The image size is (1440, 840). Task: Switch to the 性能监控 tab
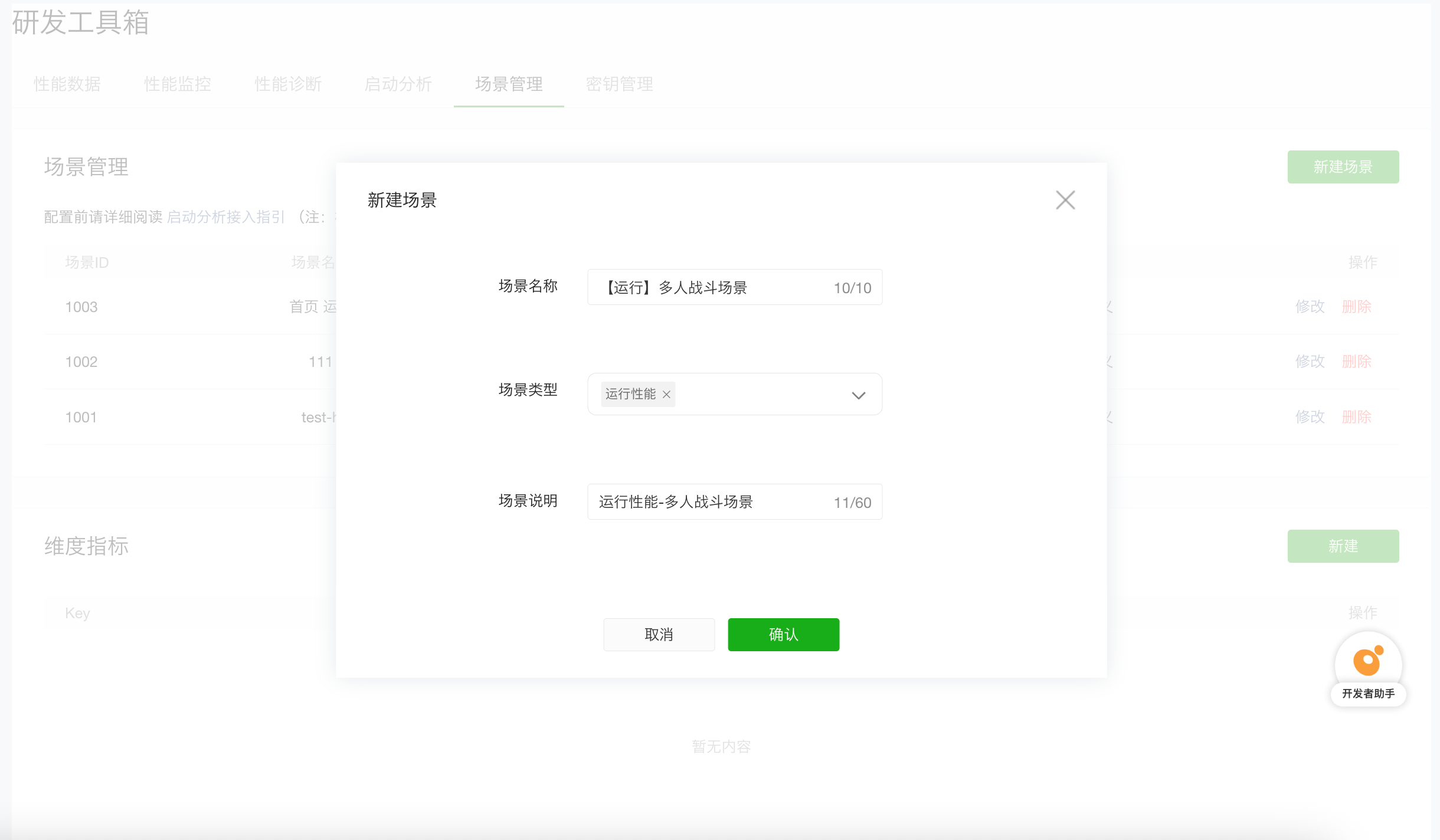pyautogui.click(x=178, y=84)
